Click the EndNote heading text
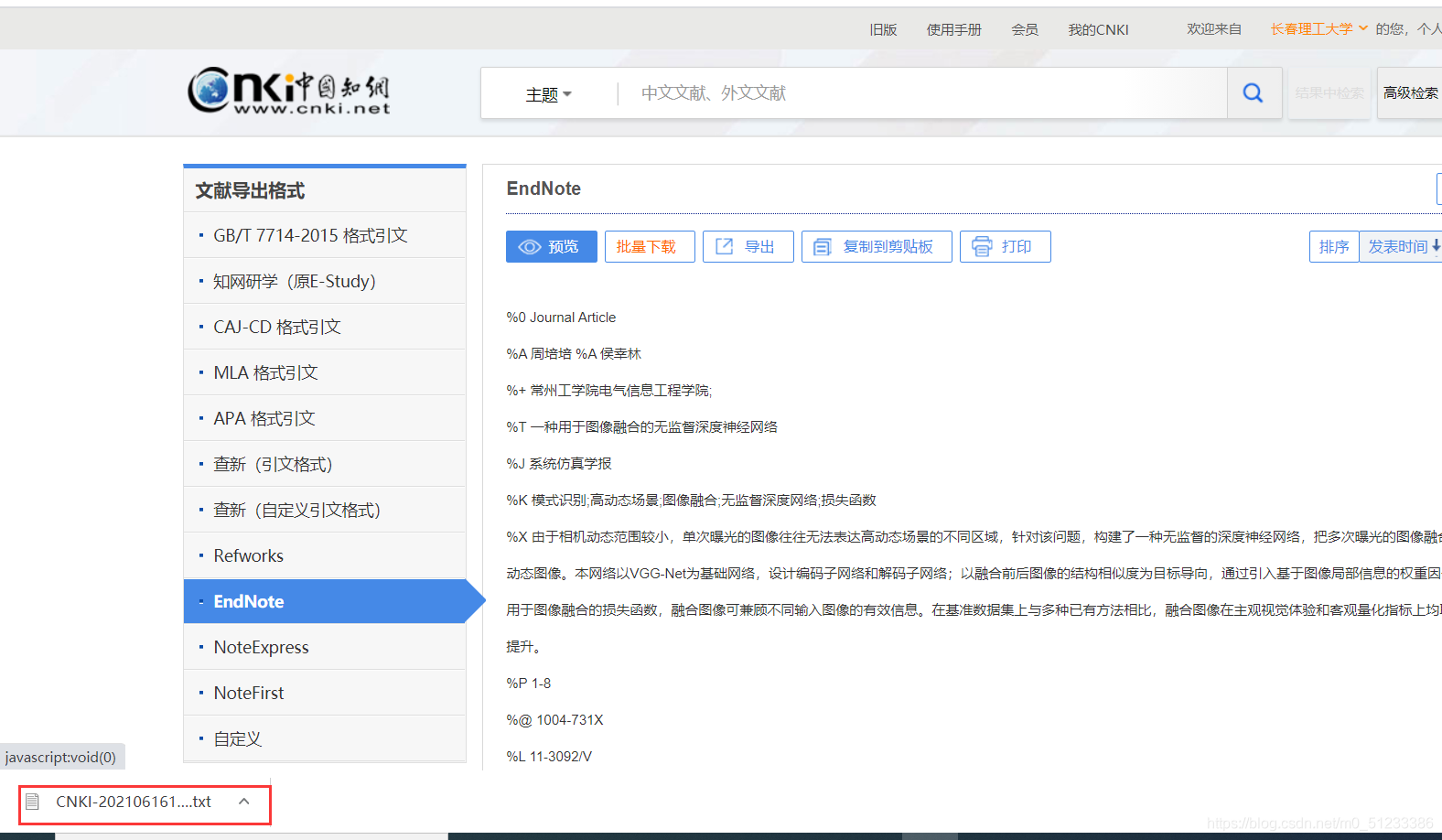Screen dimensions: 1442x840 click(x=543, y=188)
